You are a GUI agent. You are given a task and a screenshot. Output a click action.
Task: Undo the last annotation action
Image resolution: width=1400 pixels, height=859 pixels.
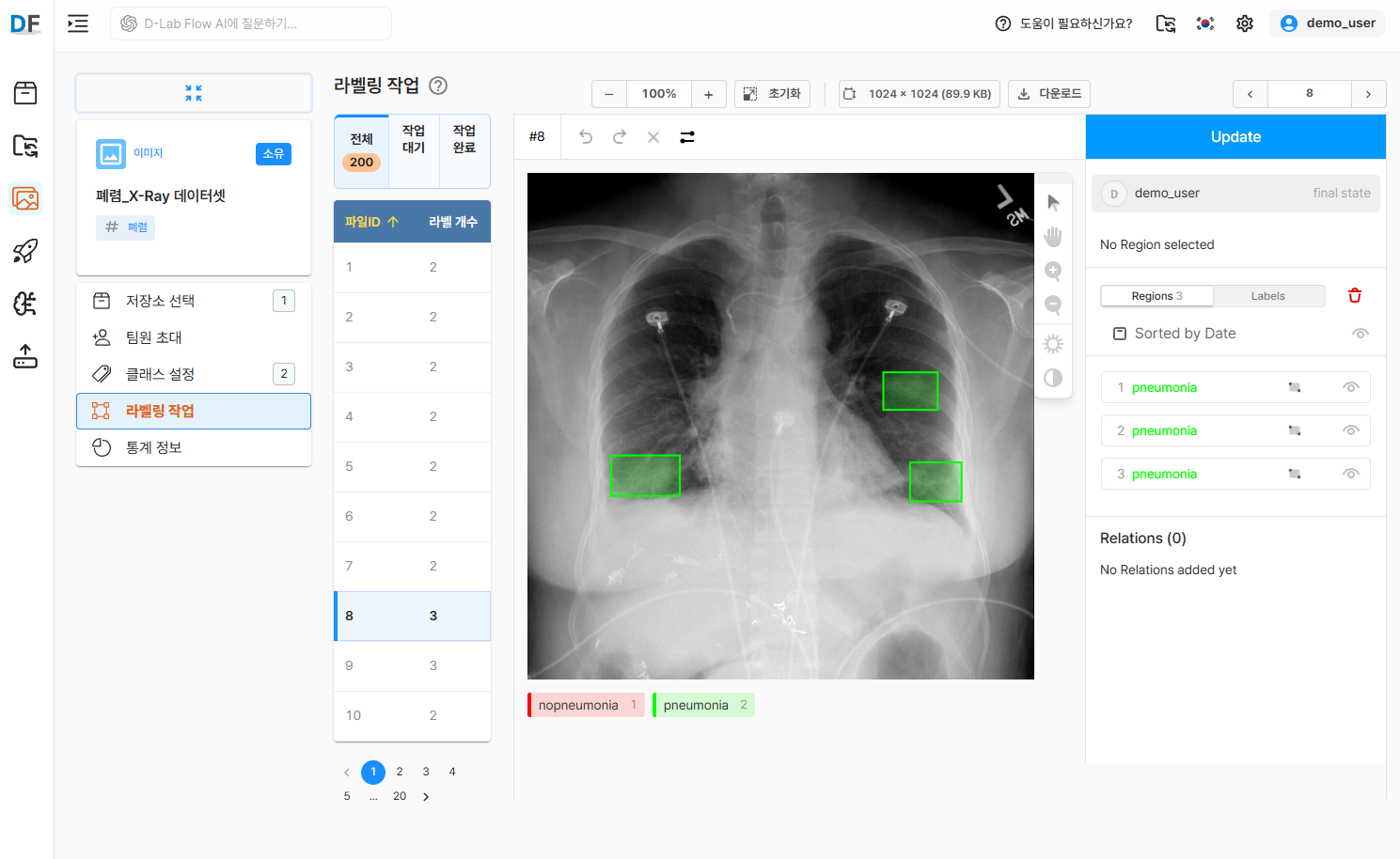point(586,136)
